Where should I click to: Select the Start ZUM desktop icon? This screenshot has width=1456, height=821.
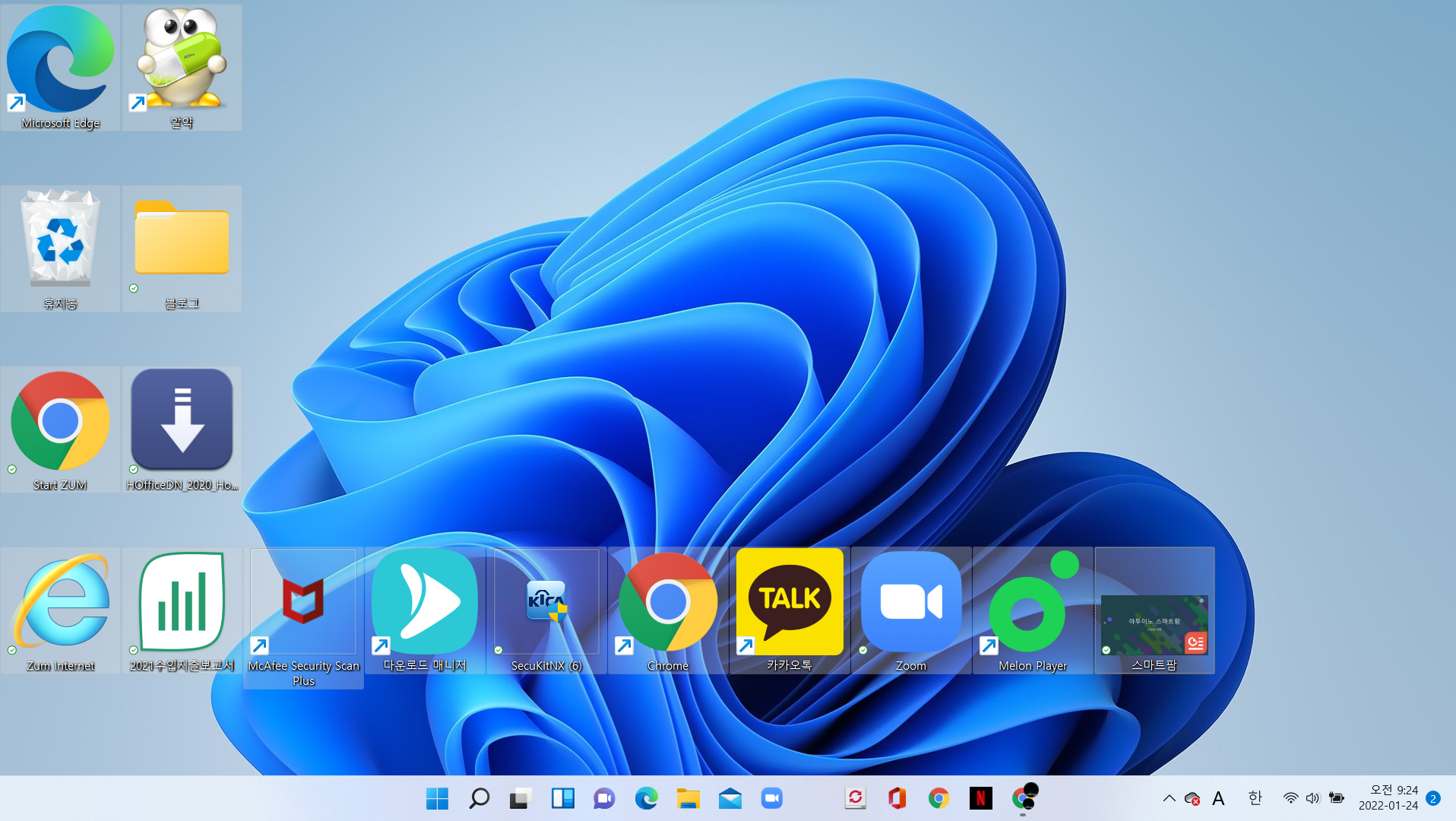(61, 430)
